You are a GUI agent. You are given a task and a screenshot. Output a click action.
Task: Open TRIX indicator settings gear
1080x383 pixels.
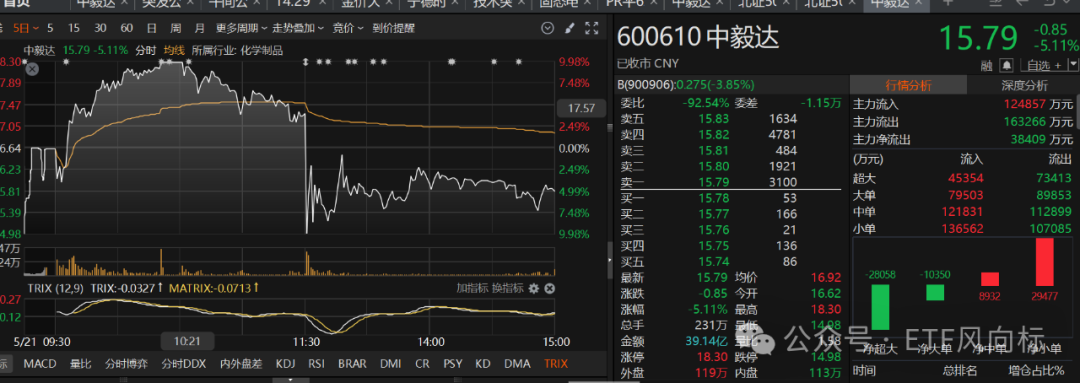point(533,288)
